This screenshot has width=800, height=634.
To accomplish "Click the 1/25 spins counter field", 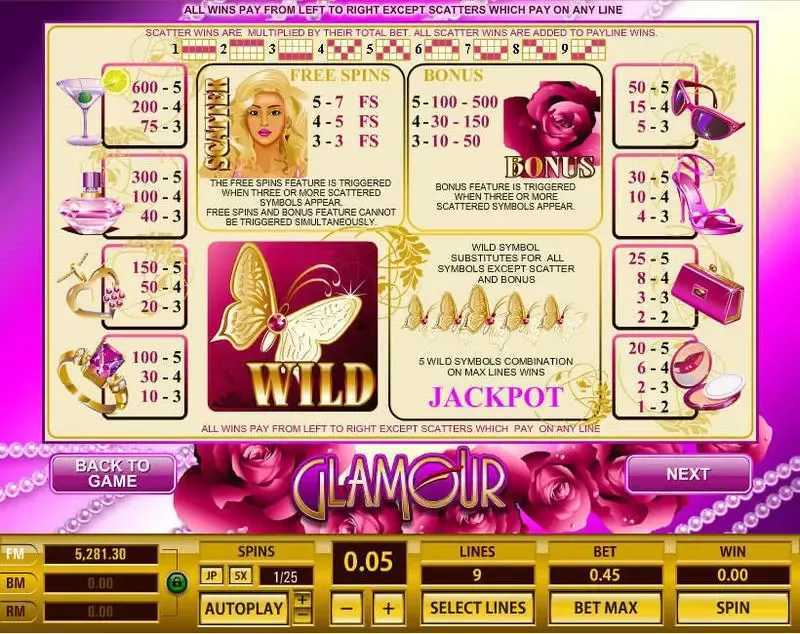I will pos(286,577).
